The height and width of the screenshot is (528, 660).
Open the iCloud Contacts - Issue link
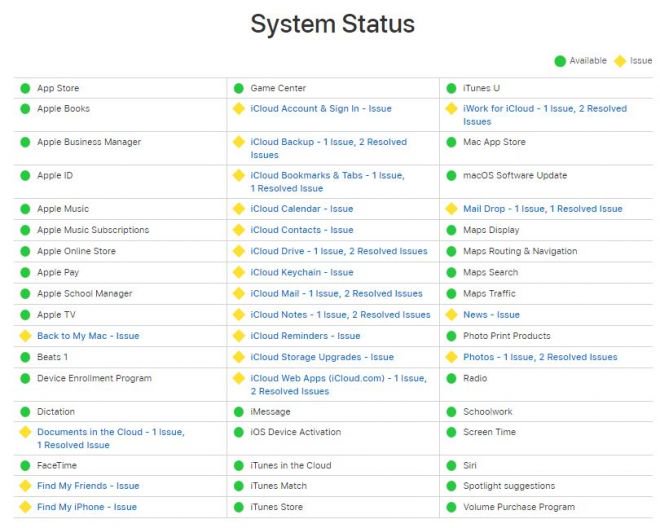click(x=301, y=230)
